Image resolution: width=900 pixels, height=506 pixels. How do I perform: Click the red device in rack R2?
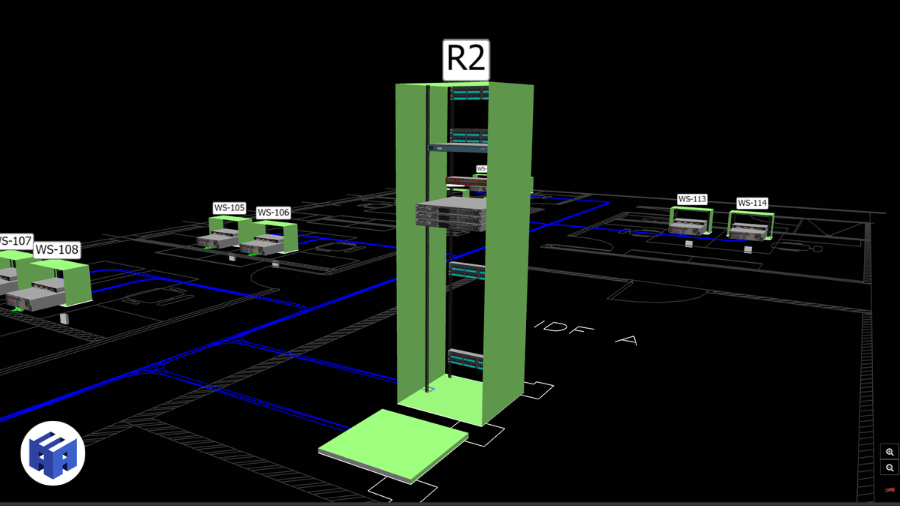click(467, 183)
